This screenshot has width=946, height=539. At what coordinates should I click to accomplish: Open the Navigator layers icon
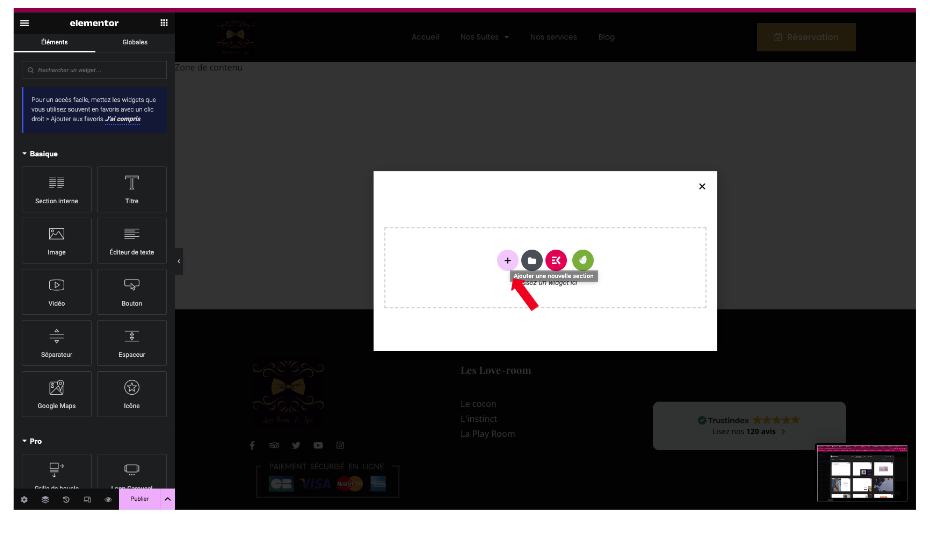click(x=45, y=499)
